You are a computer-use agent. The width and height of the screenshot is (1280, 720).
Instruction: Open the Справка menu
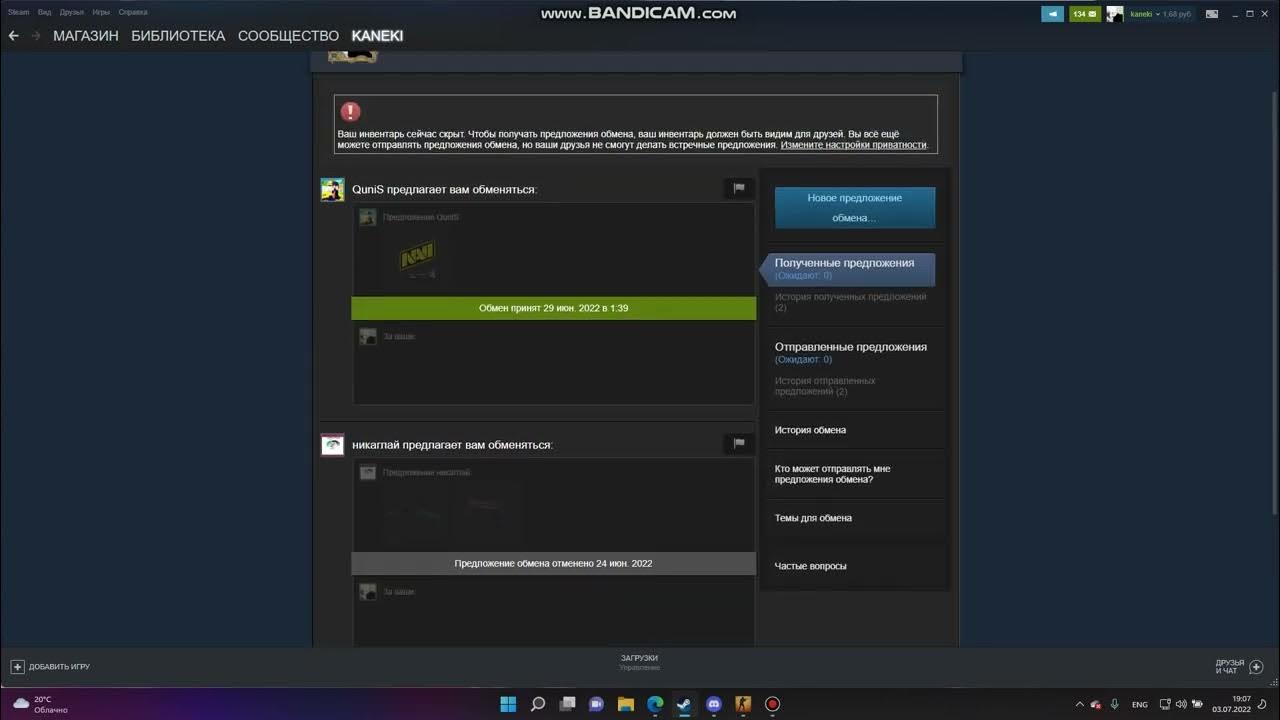(133, 12)
